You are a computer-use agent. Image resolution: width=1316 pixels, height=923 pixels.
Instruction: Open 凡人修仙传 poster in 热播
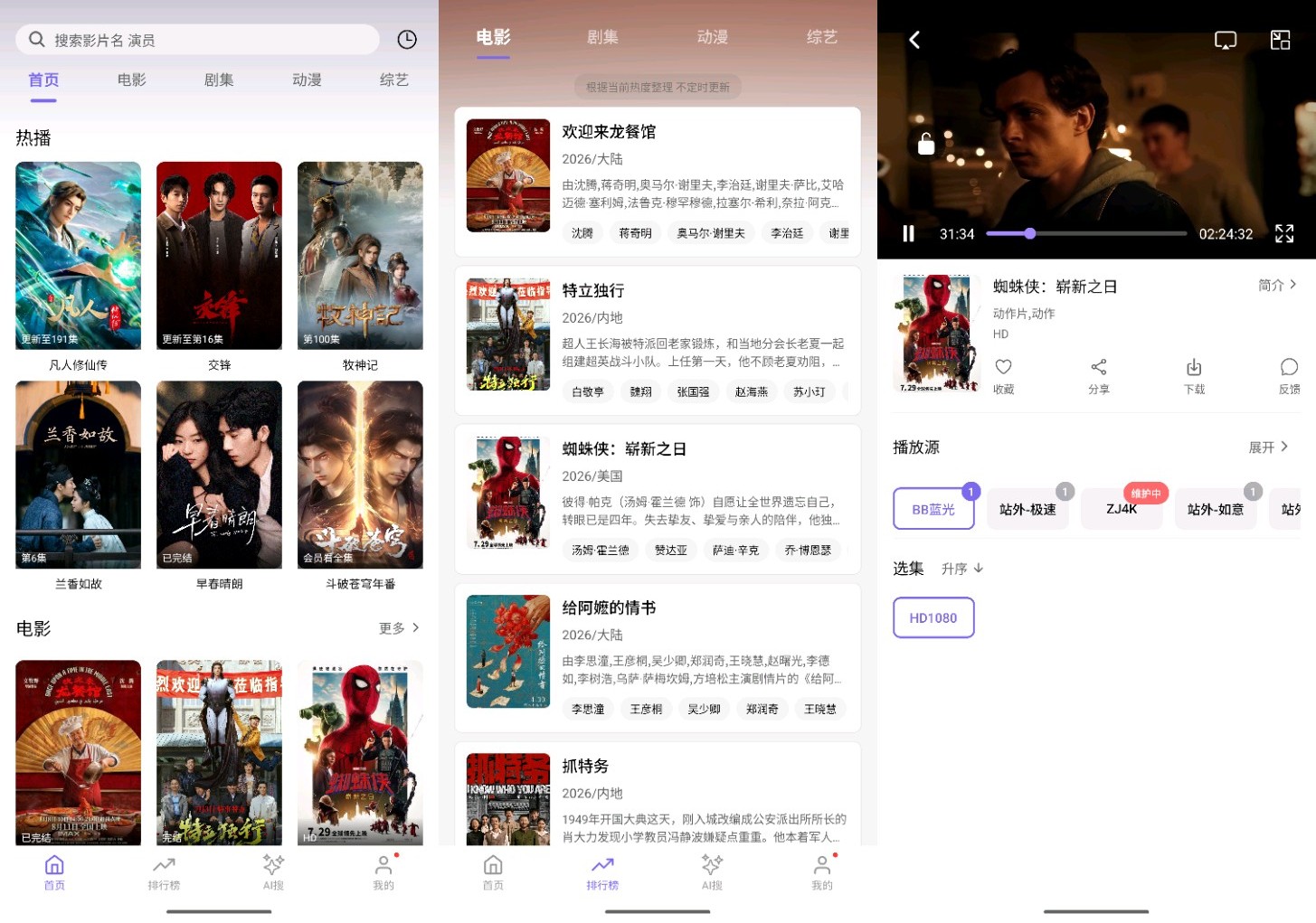tap(78, 256)
